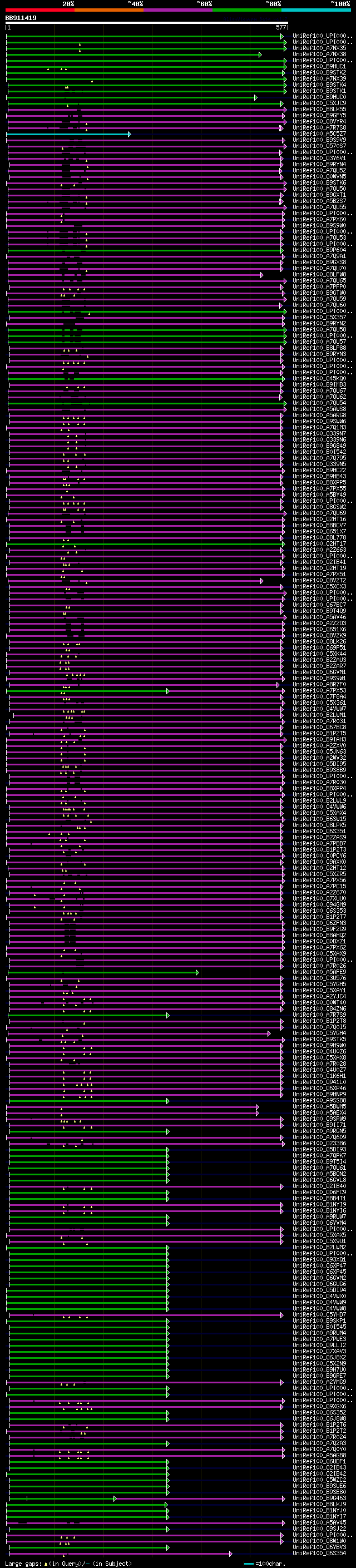Select the UniRef100_C5WZC2 label
The width and height of the screenshot is (356, 1568).
click(x=319, y=1480)
